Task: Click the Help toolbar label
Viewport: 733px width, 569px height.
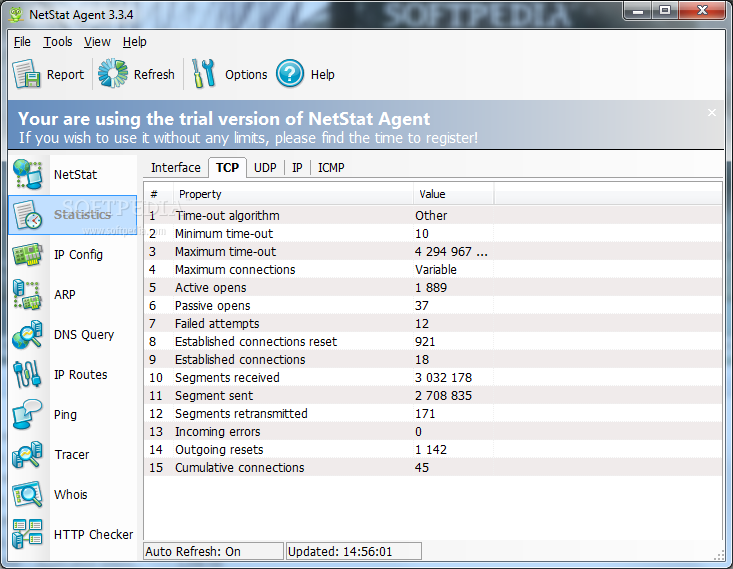Action: (323, 74)
